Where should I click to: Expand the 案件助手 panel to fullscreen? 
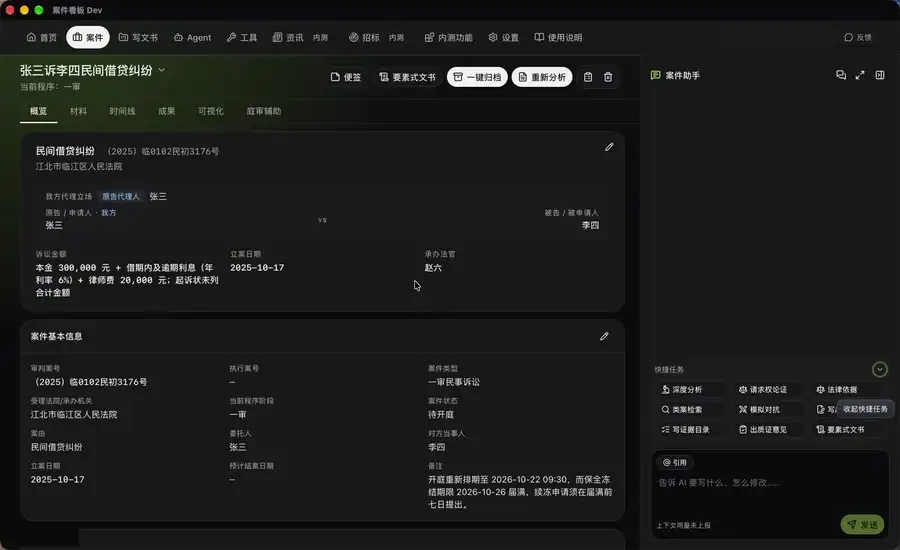point(860,75)
